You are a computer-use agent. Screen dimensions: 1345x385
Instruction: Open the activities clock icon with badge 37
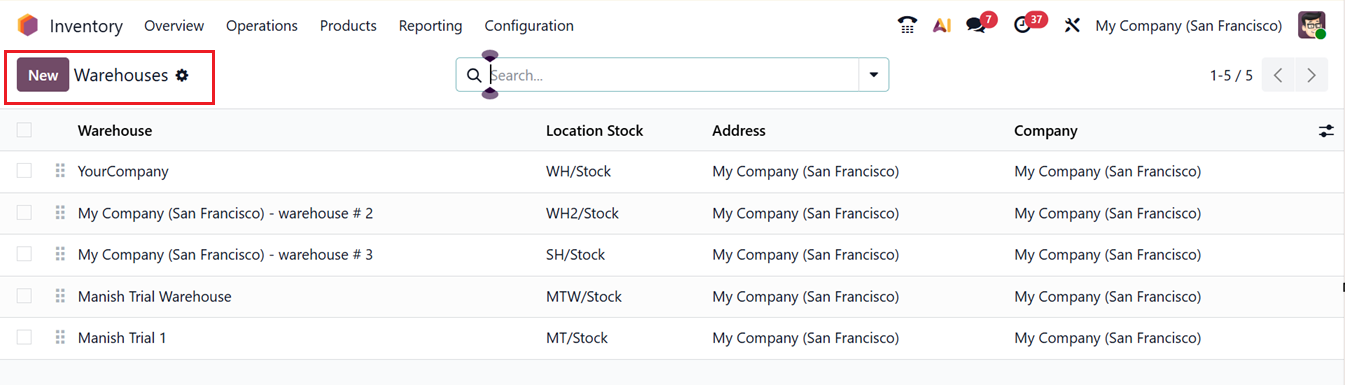pyautogui.click(x=1022, y=26)
